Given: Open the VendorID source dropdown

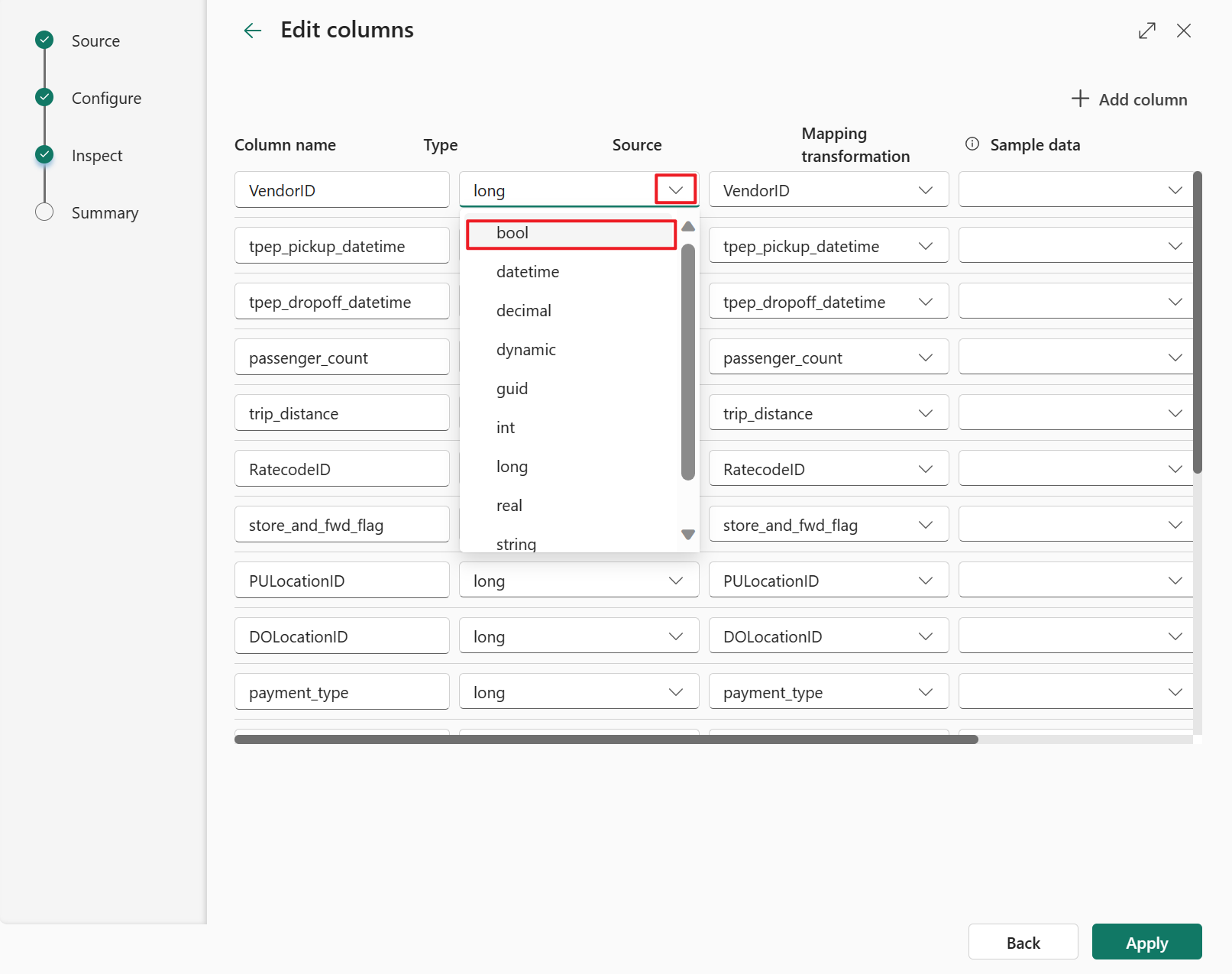Looking at the screenshot, I should [x=829, y=189].
